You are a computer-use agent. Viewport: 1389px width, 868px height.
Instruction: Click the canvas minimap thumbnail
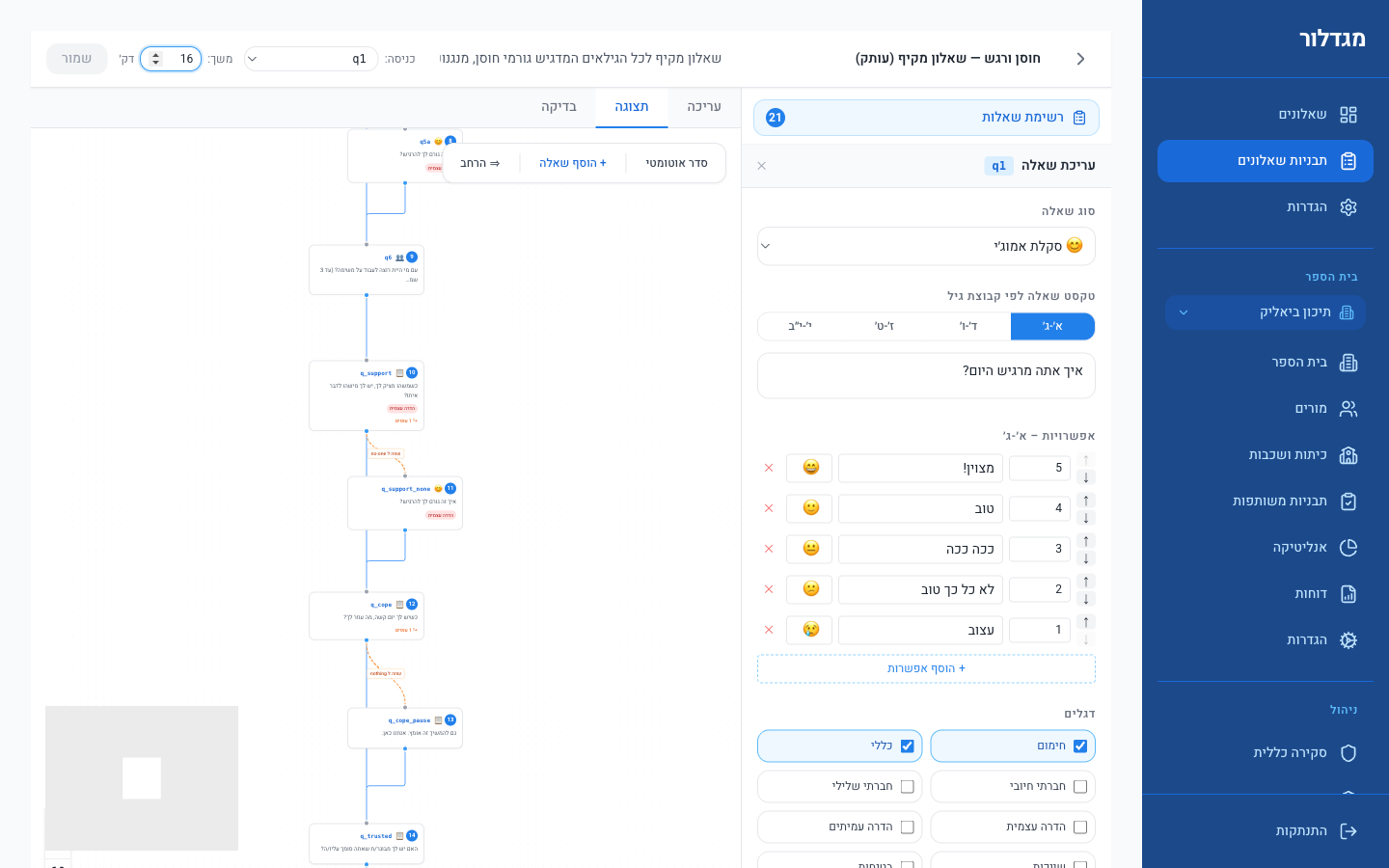[142, 778]
